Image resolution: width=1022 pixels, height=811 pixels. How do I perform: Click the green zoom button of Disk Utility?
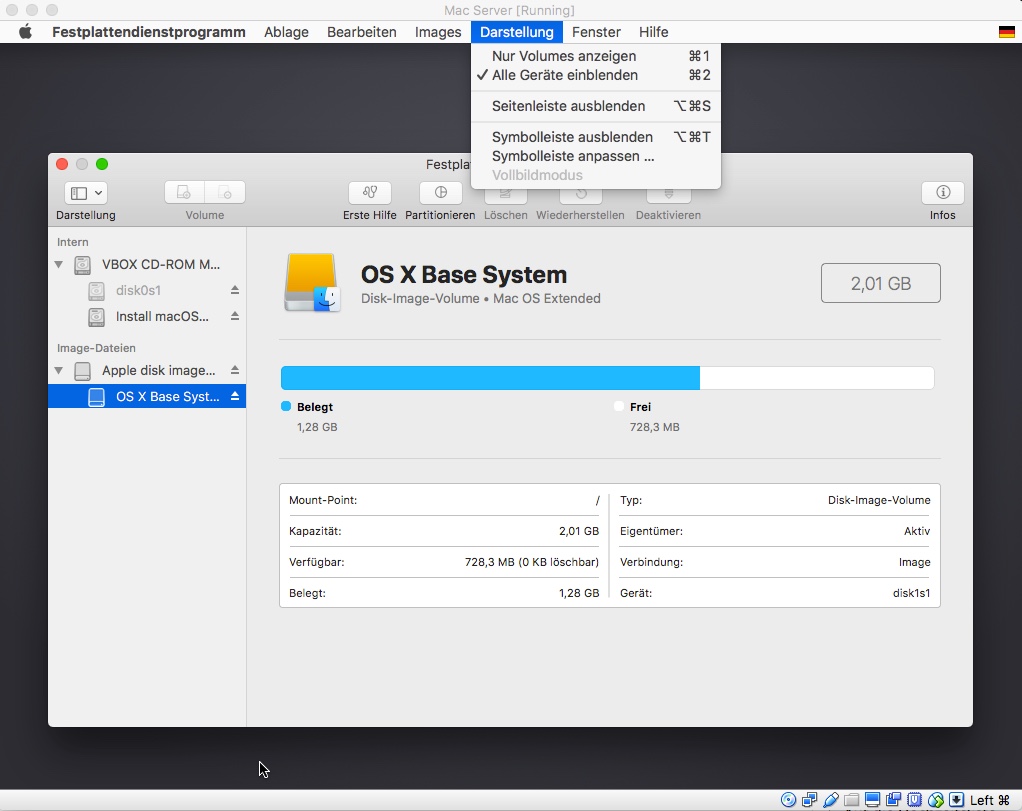[x=102, y=164]
